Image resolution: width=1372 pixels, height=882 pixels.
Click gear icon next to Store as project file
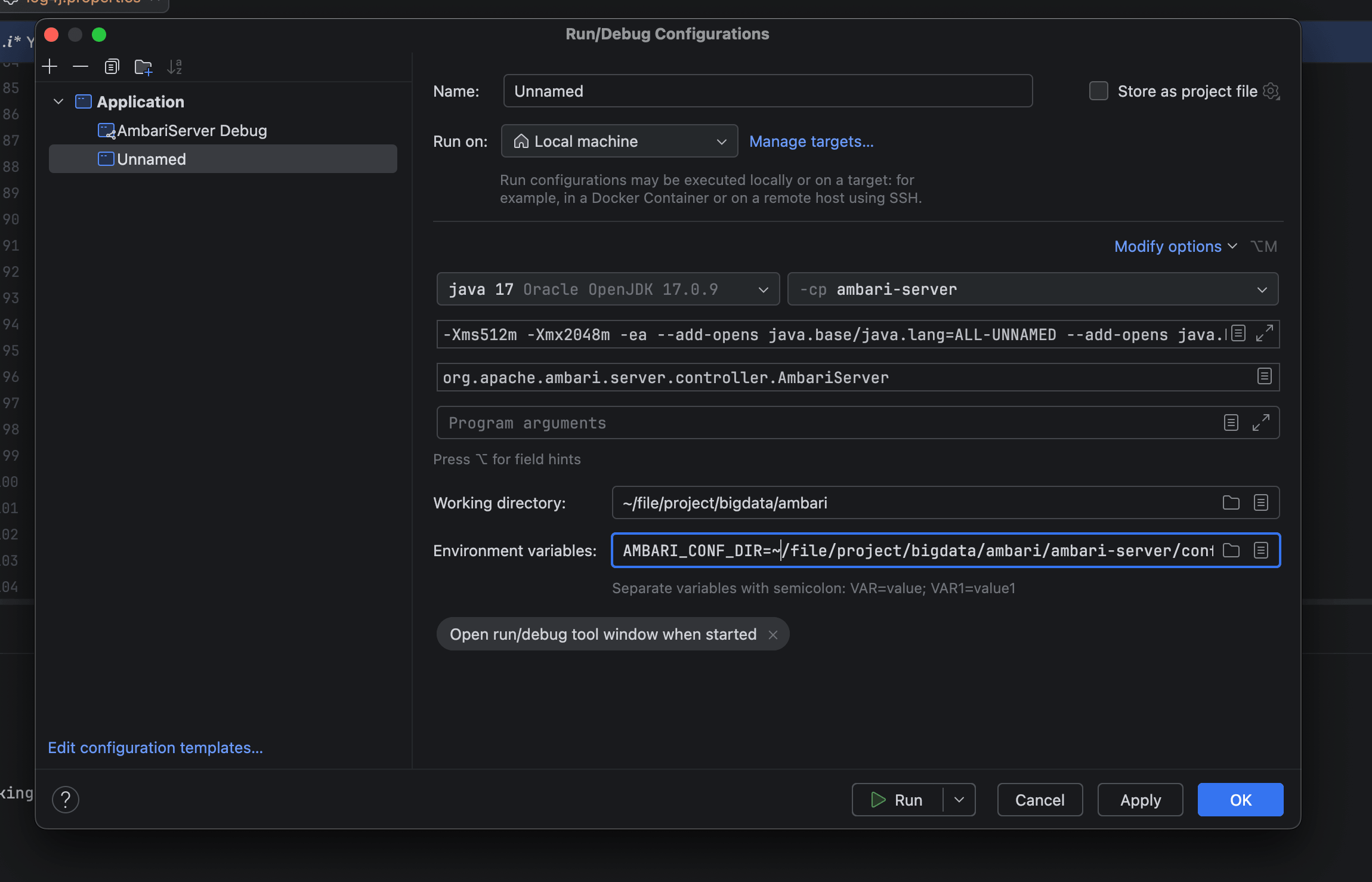1271,91
